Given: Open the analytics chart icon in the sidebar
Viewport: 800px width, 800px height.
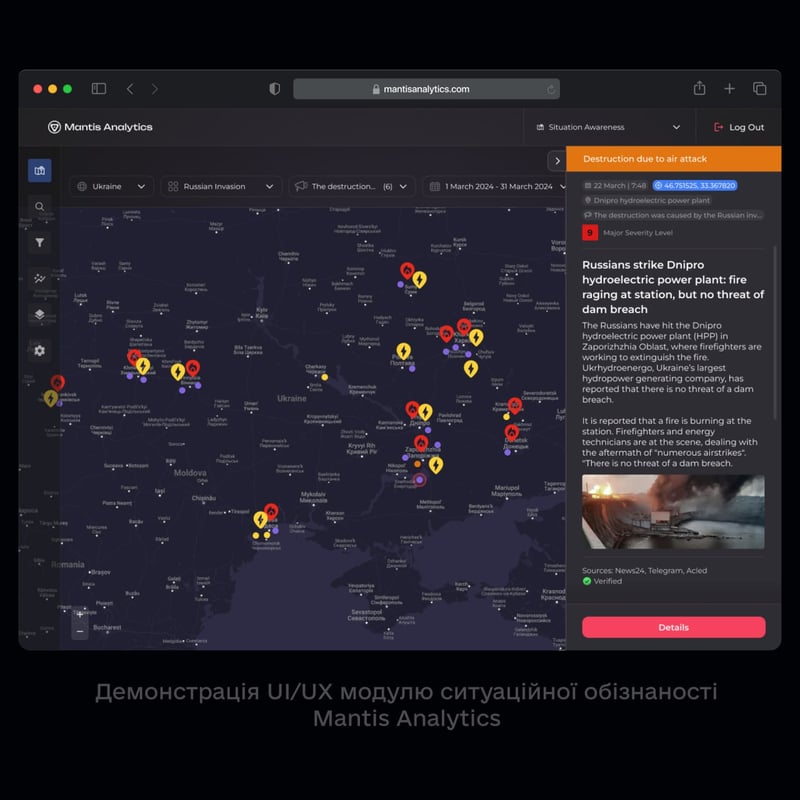Looking at the screenshot, I should [39, 279].
